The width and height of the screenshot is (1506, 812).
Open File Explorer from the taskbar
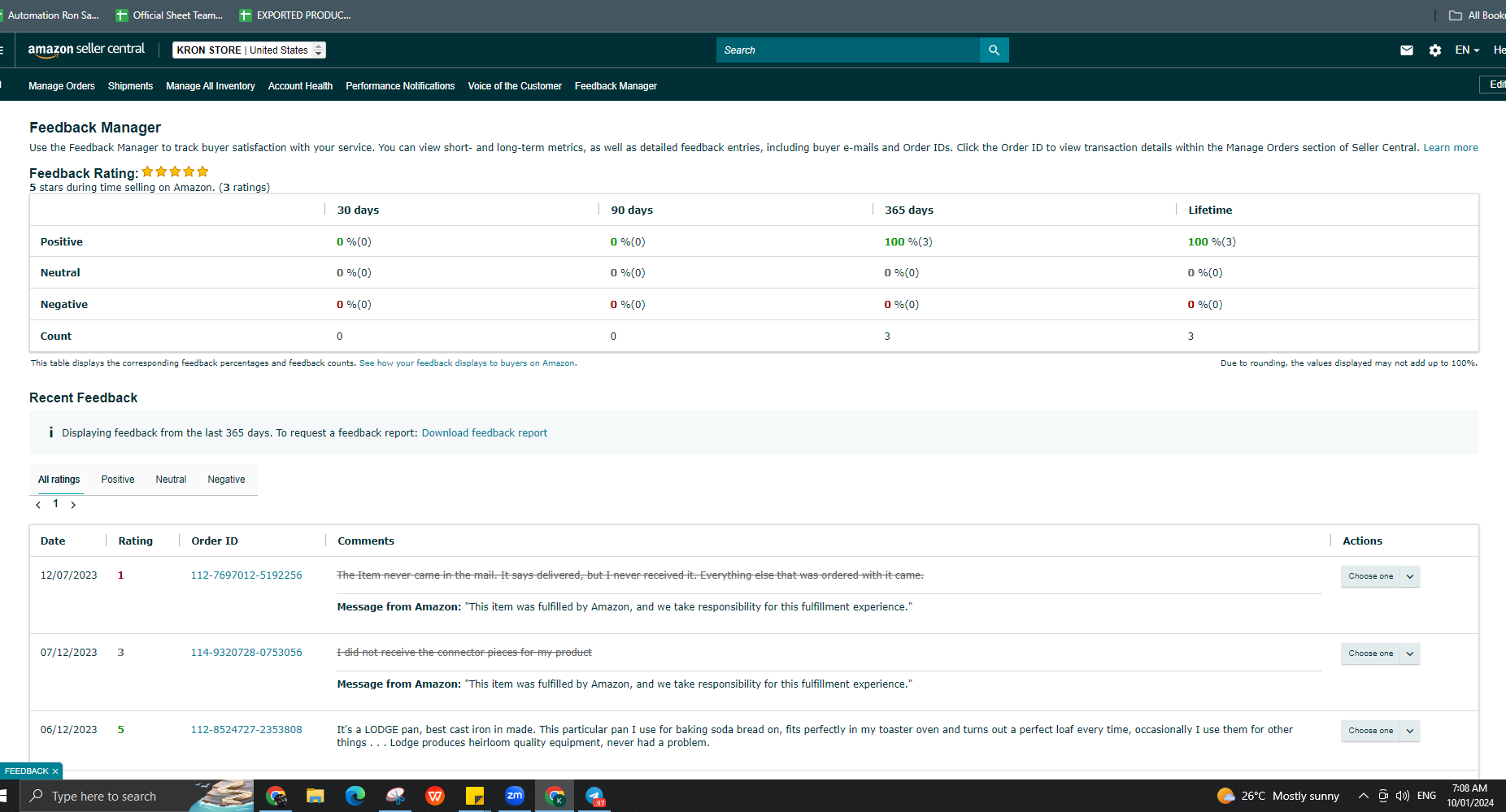(x=316, y=796)
